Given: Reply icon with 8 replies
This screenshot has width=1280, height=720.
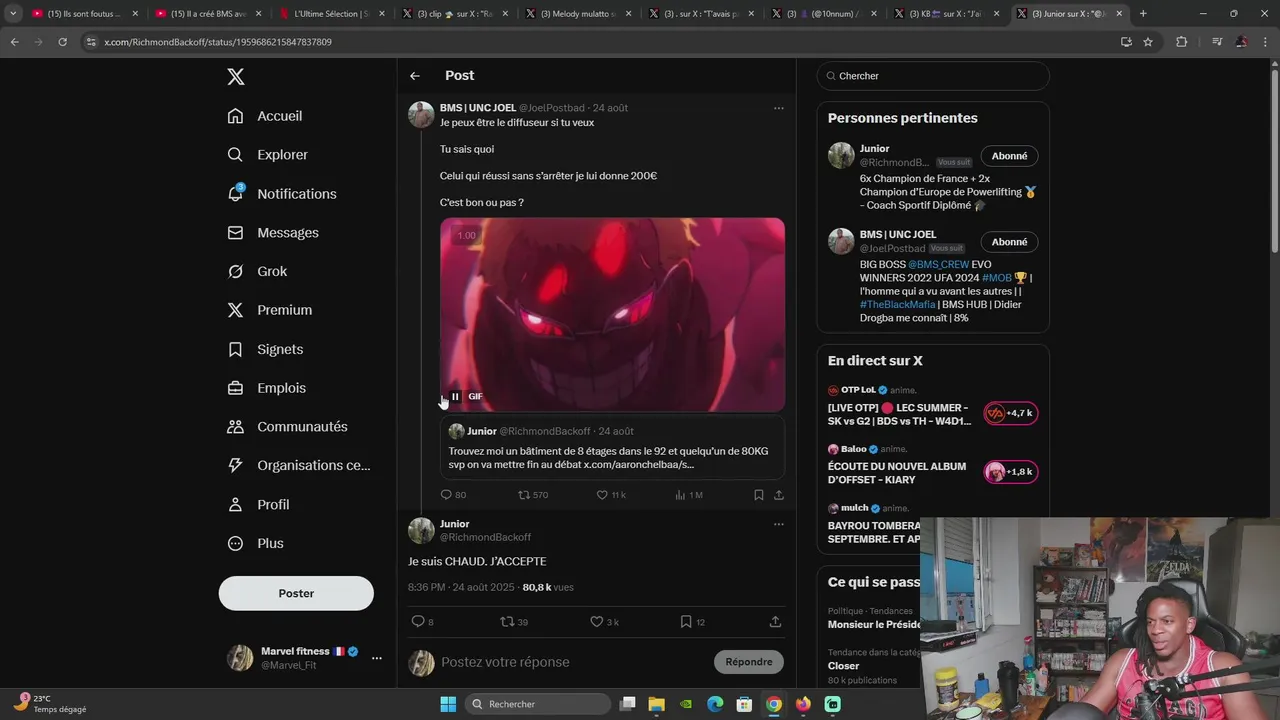Looking at the screenshot, I should click(422, 622).
